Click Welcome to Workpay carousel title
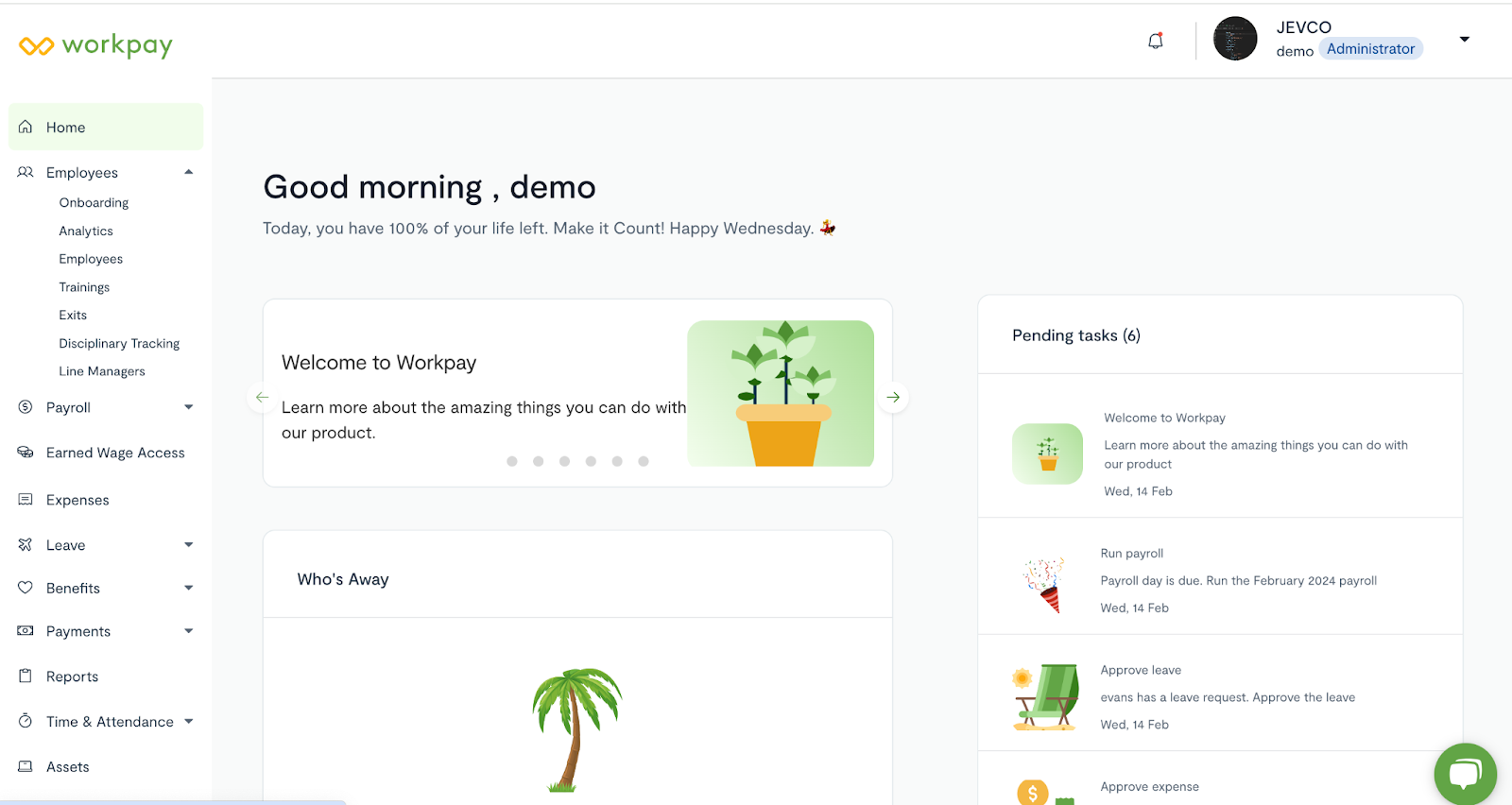The width and height of the screenshot is (1512, 805). [379, 363]
